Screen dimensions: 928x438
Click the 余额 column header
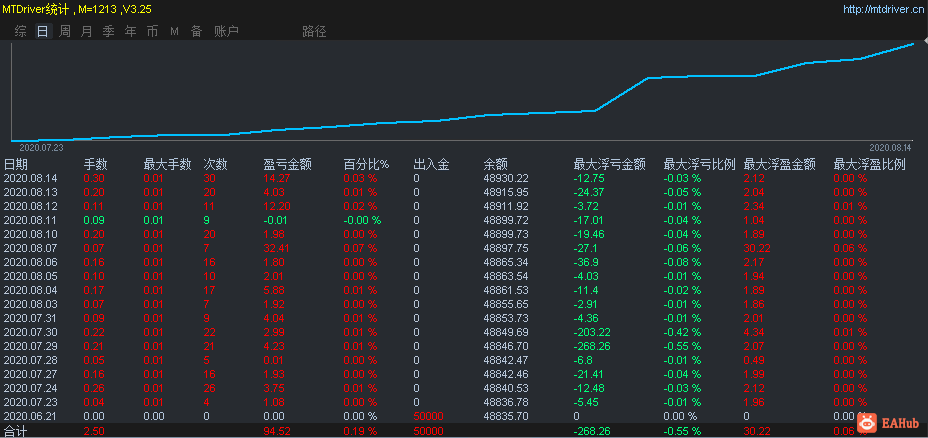[x=496, y=165]
